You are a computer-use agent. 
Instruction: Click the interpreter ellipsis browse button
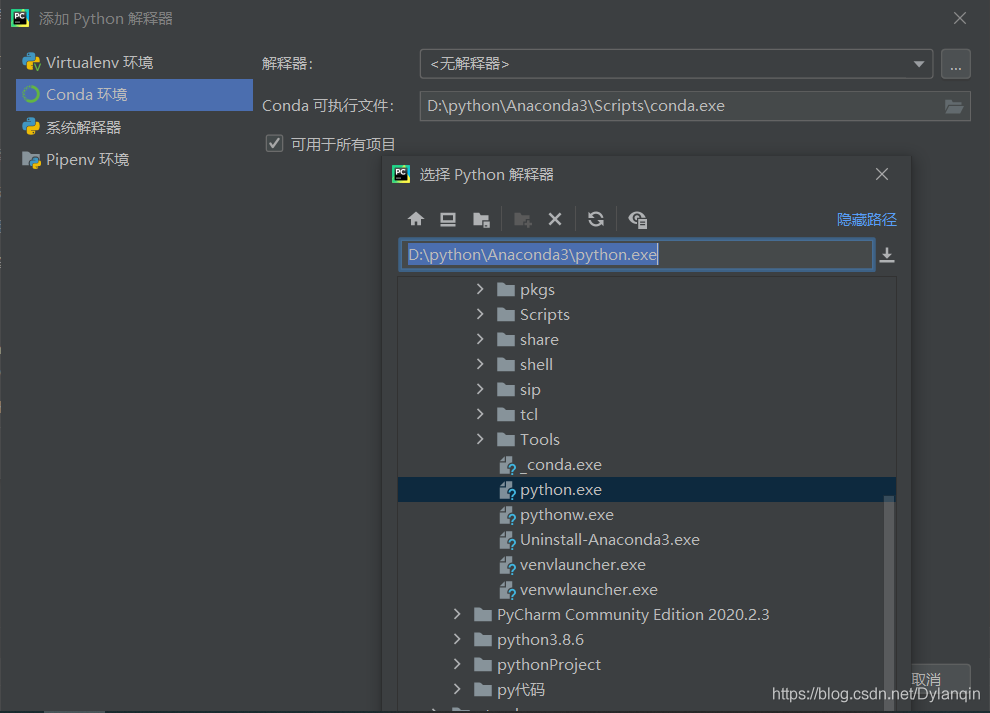click(x=955, y=64)
